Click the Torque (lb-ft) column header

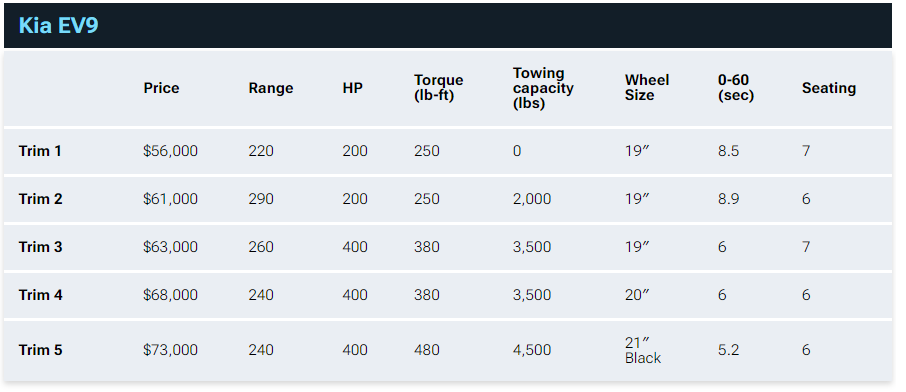438,88
